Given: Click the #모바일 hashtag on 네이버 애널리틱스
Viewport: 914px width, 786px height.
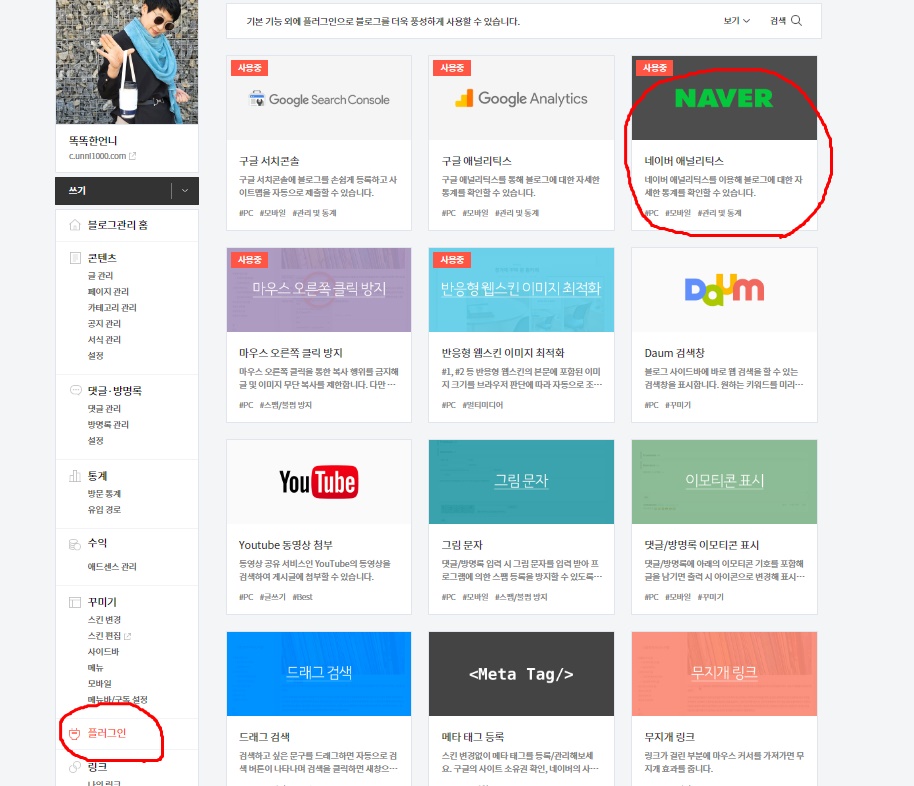Looking at the screenshot, I should pyautogui.click(x=678, y=212).
